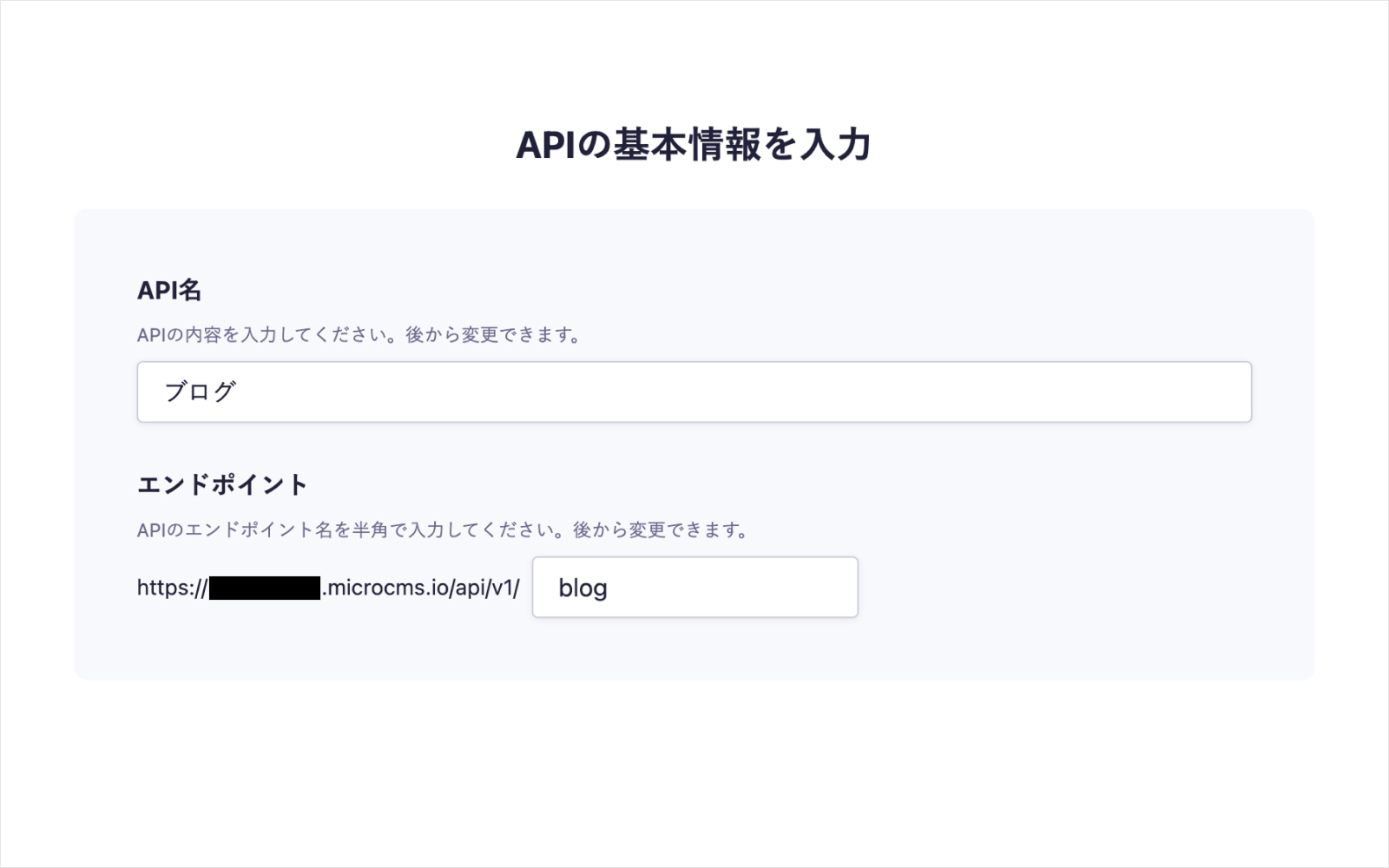Place cursor on the ブログ text

click(x=201, y=392)
